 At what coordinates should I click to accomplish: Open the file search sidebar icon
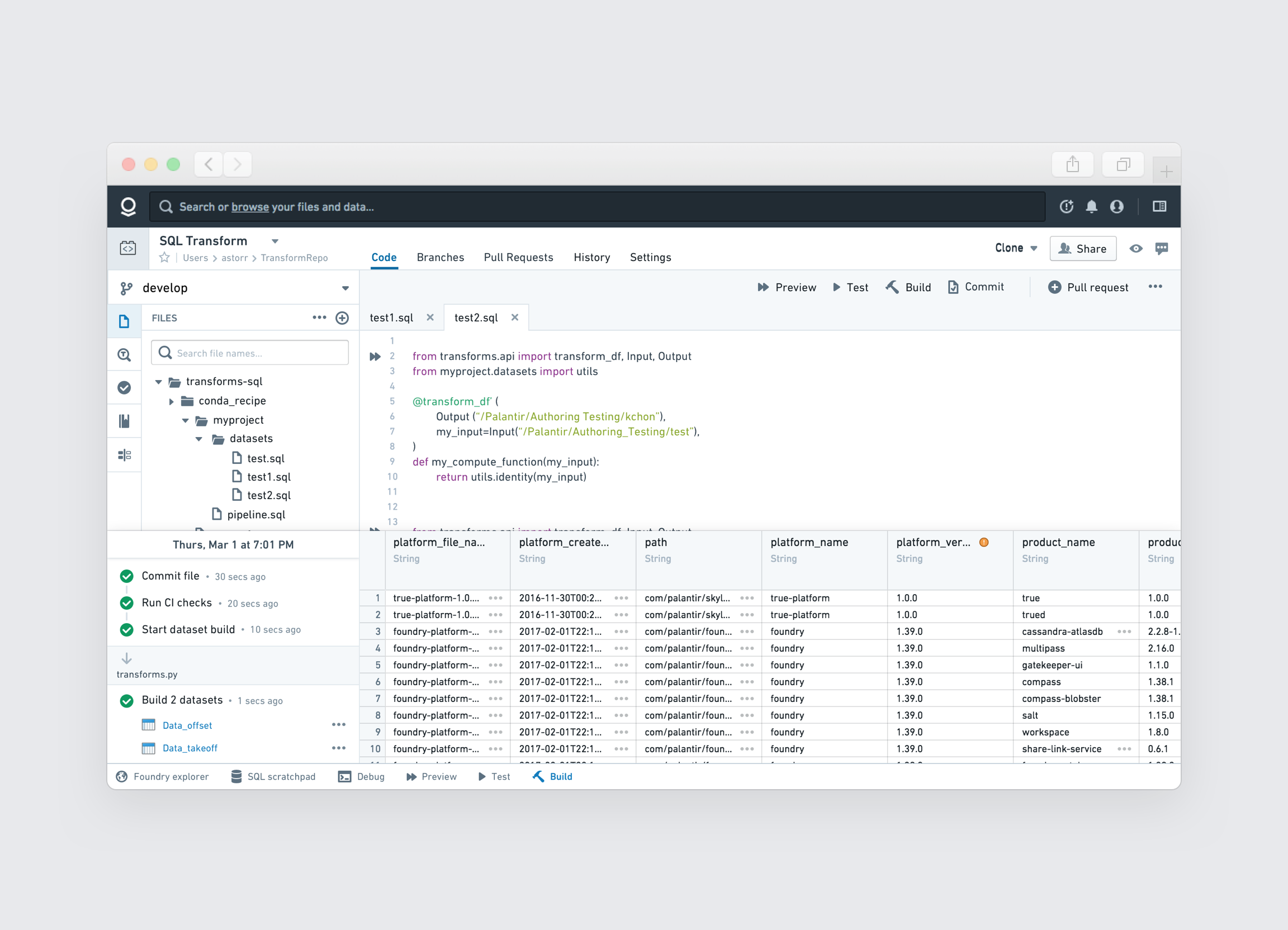click(x=124, y=355)
